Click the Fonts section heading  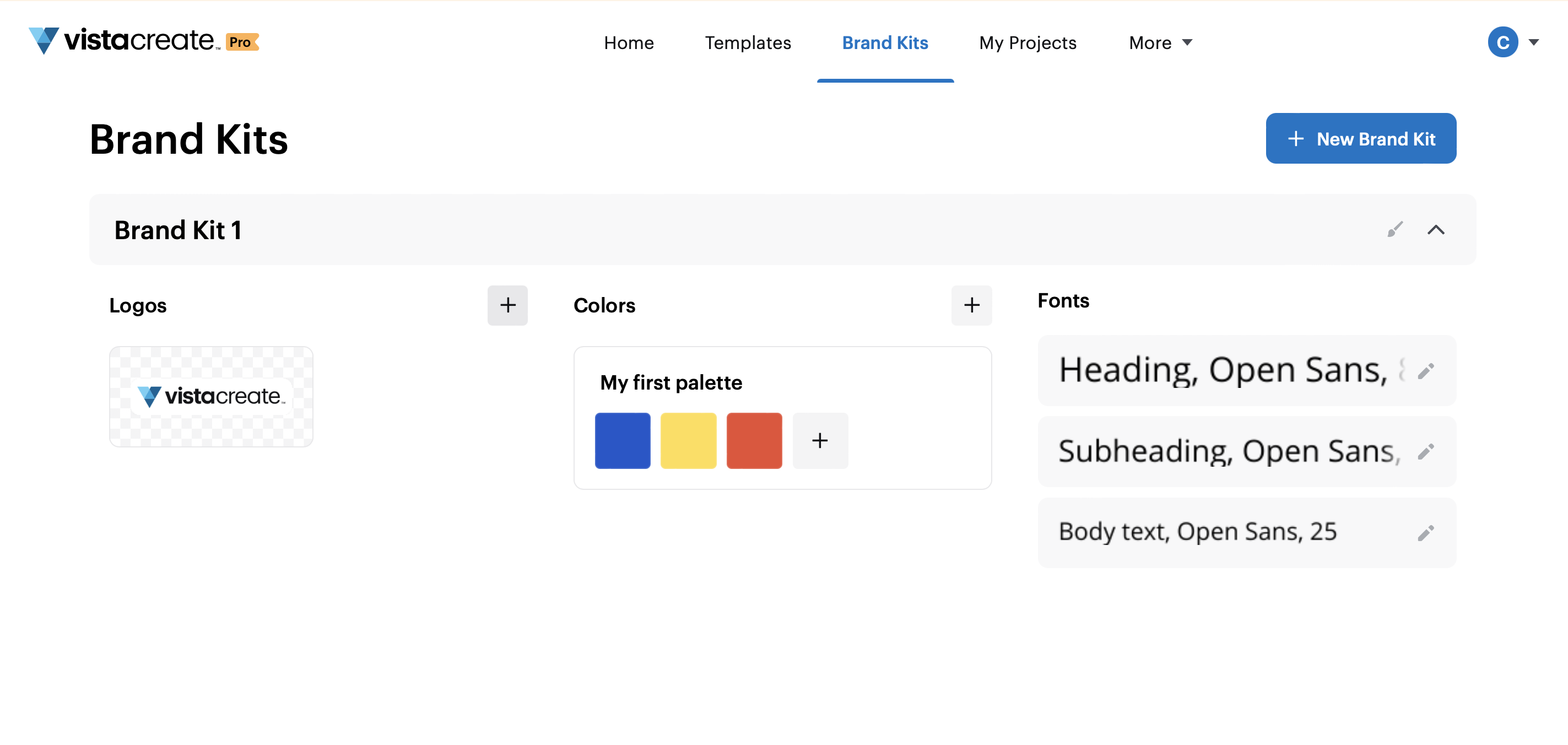click(1063, 301)
